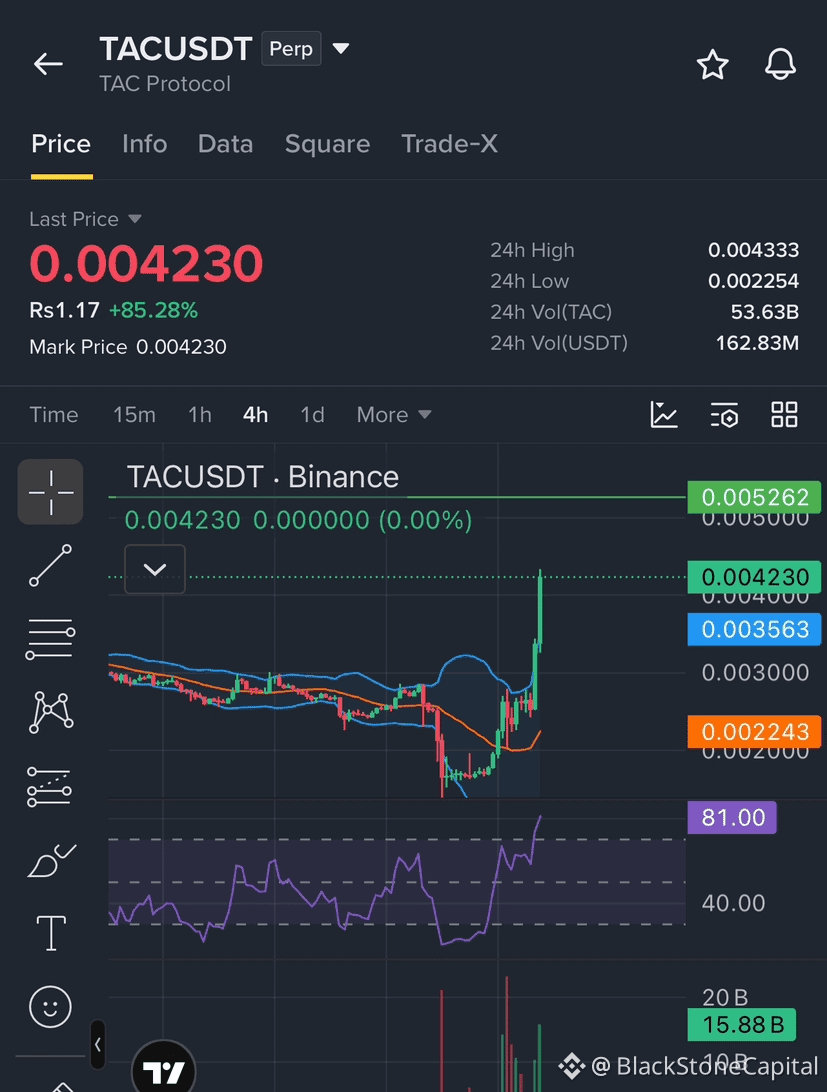This screenshot has width=827, height=1092.
Task: Expand the Last Price selector dropdown
Action: tap(86, 219)
